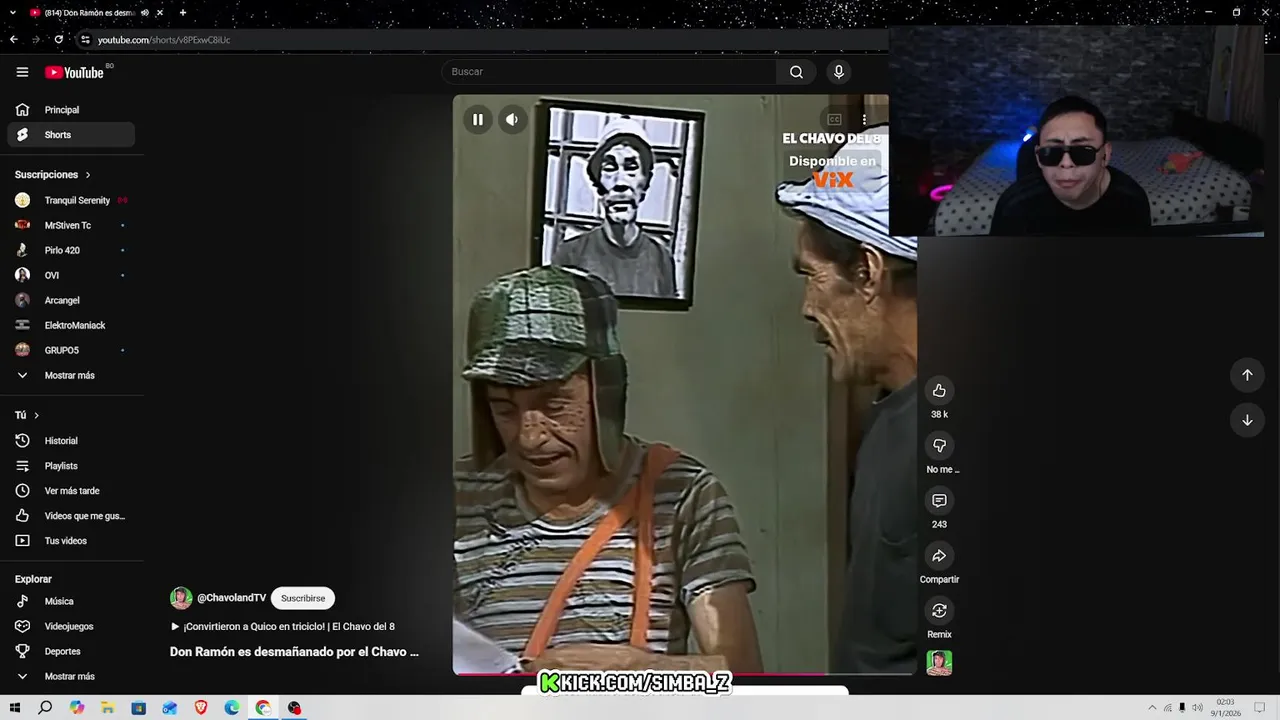Click the Buscar search field
1280x720 pixels.
(609, 72)
